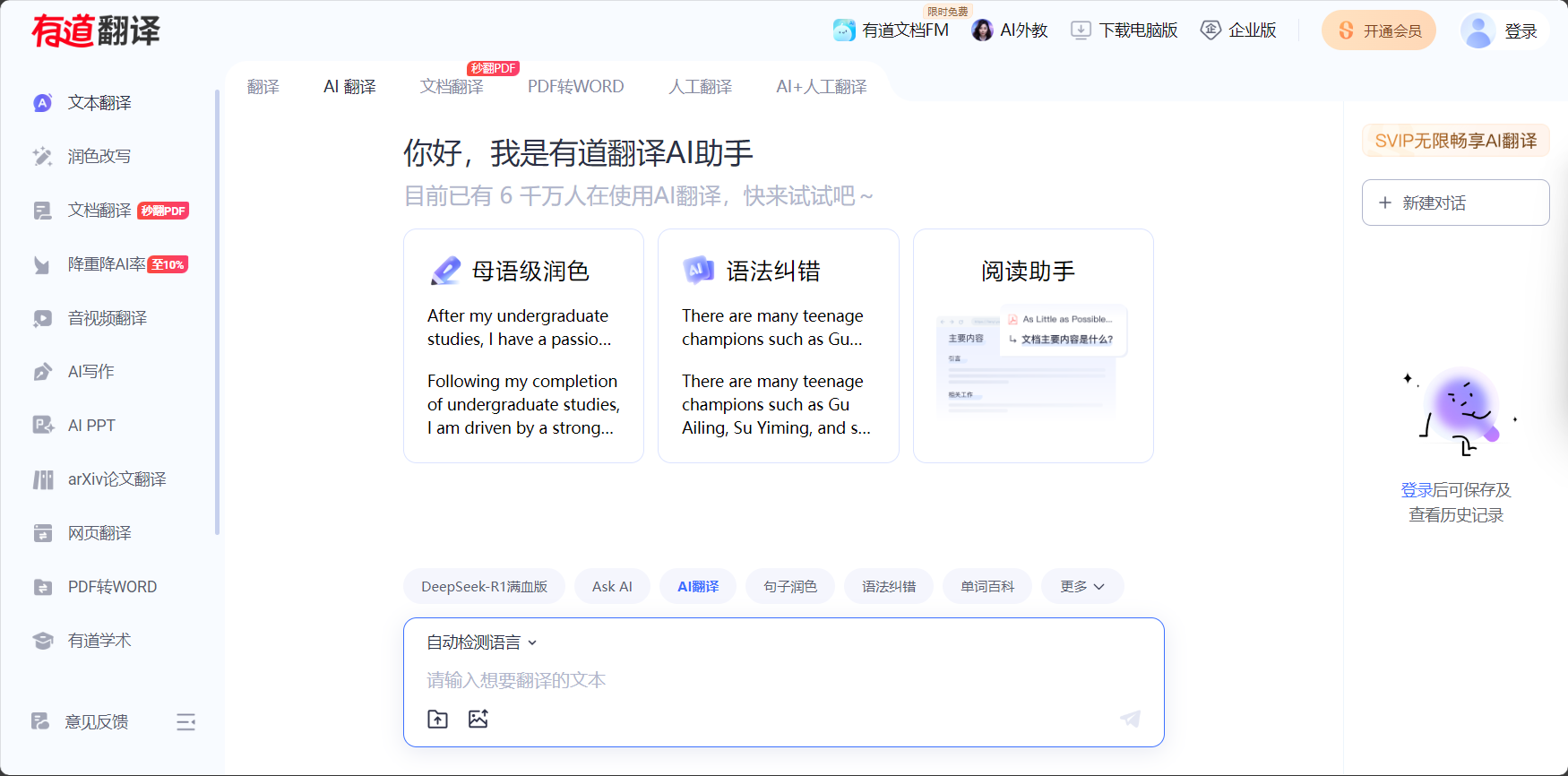
Task: Open AI PPT sidebar icon
Action: tap(42, 426)
